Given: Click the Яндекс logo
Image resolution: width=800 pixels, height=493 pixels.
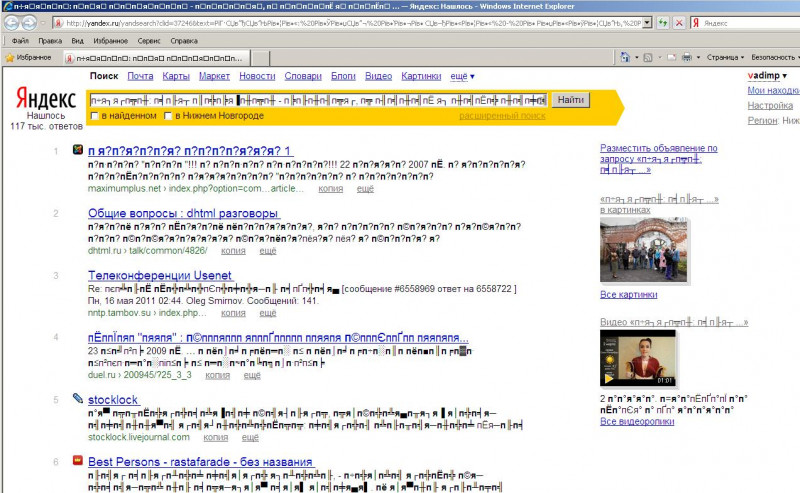Looking at the screenshot, I should point(45,98).
